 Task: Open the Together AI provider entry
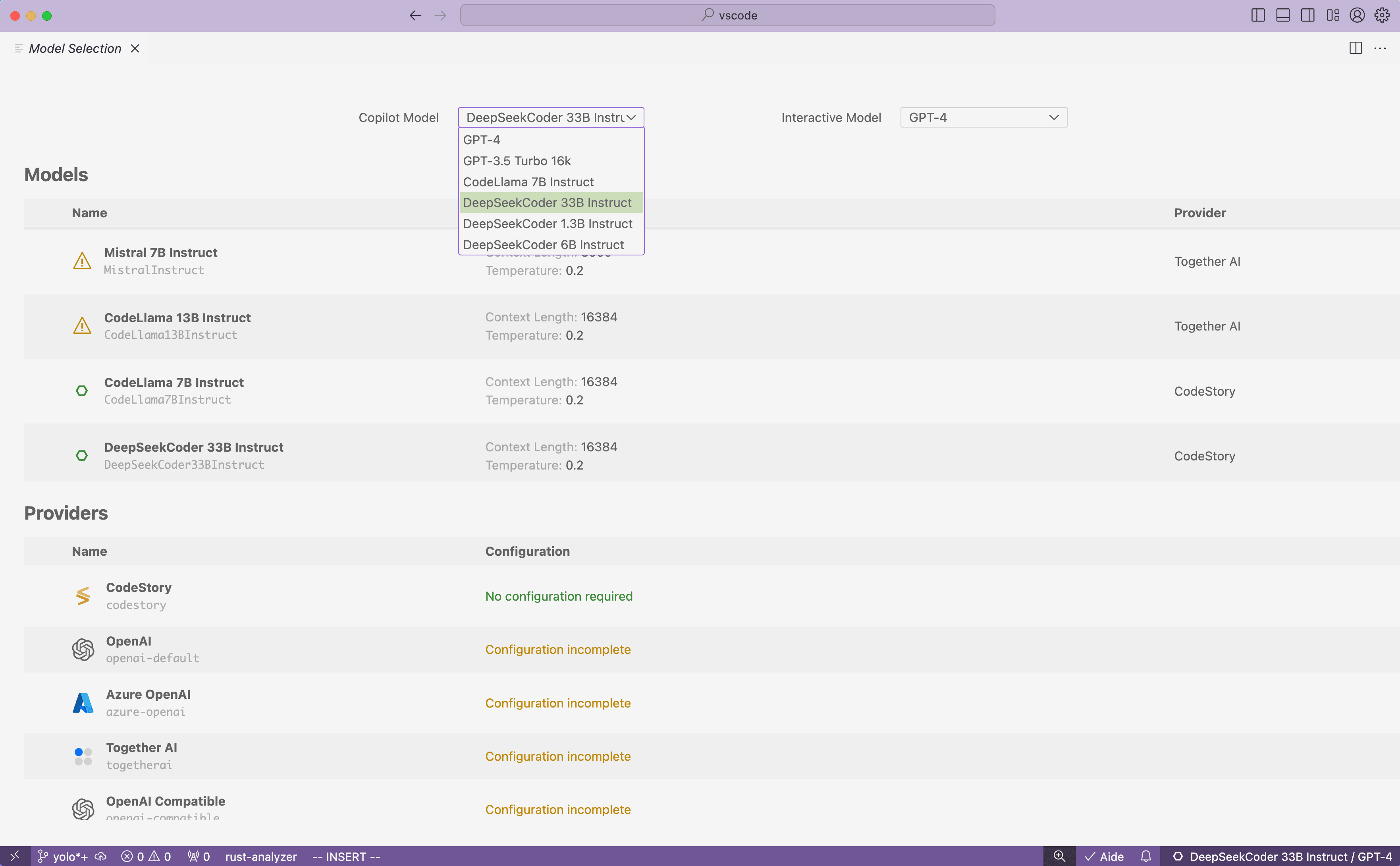(141, 748)
